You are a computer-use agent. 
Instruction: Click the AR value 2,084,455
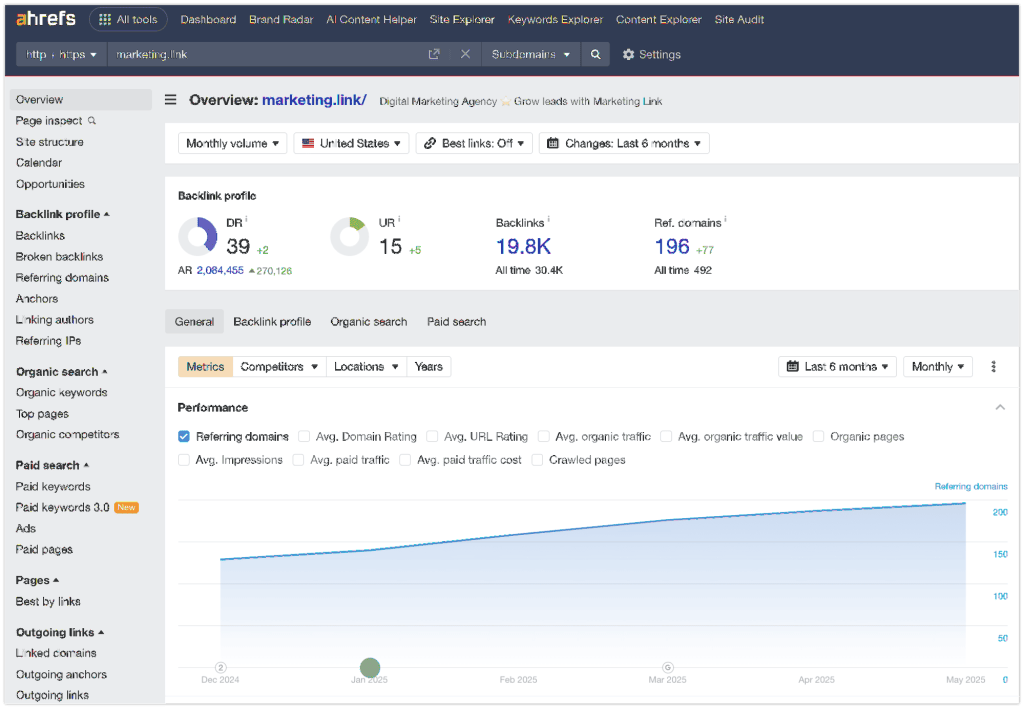pyautogui.click(x=220, y=270)
